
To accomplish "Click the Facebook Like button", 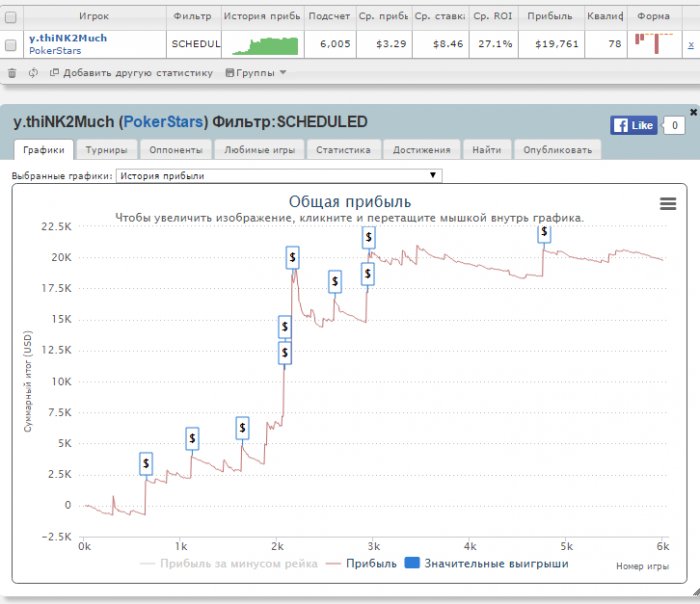I will 634,125.
